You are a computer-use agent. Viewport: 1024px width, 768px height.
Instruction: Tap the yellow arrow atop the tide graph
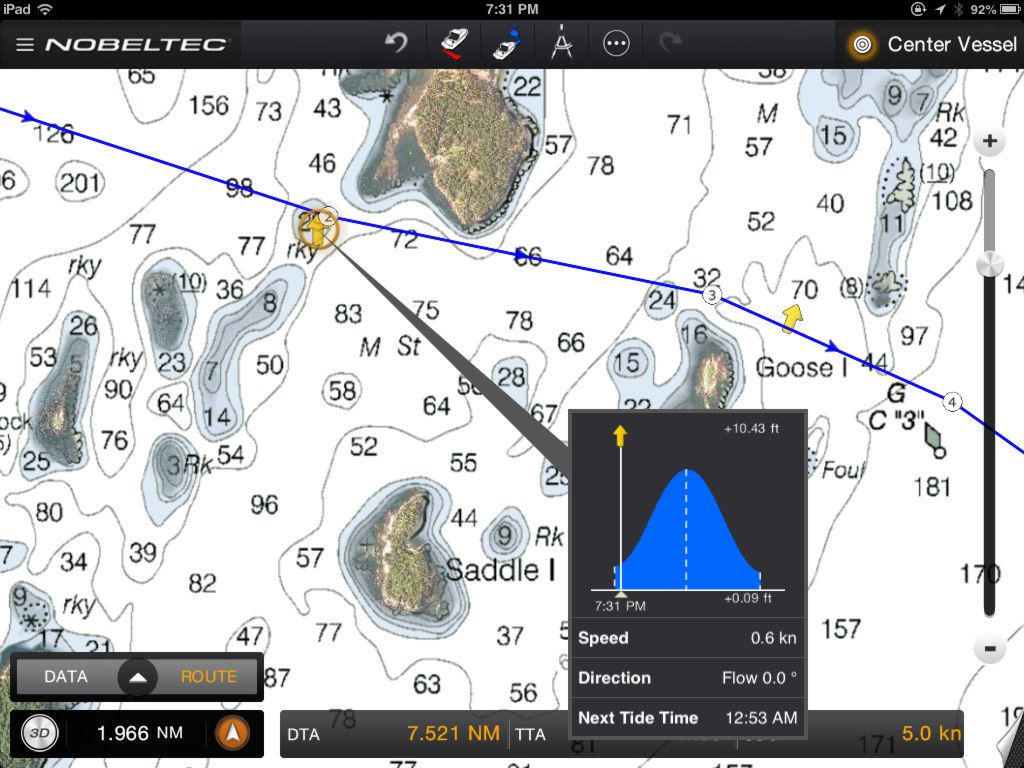(620, 436)
